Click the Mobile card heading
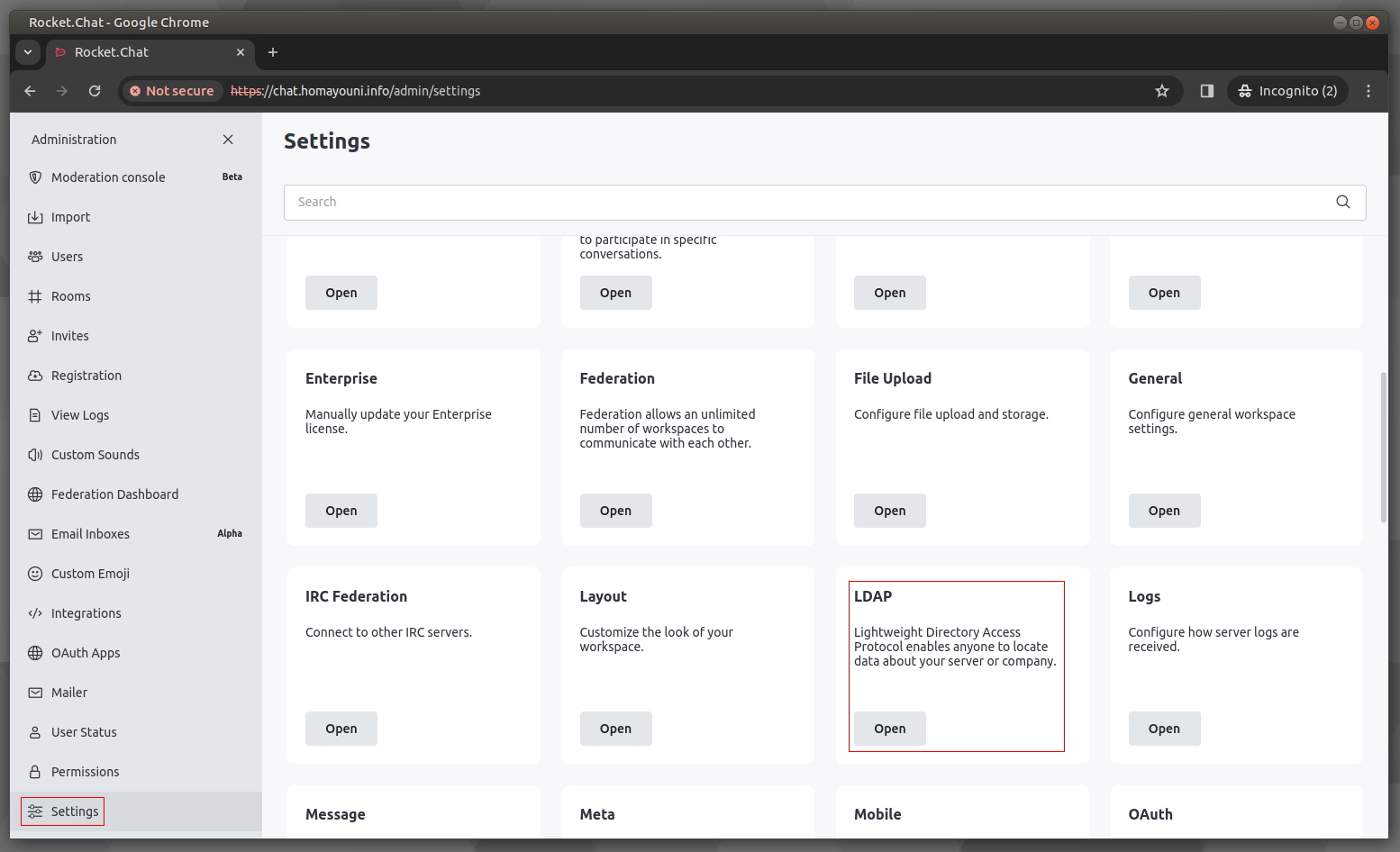This screenshot has height=852, width=1400. [877, 814]
